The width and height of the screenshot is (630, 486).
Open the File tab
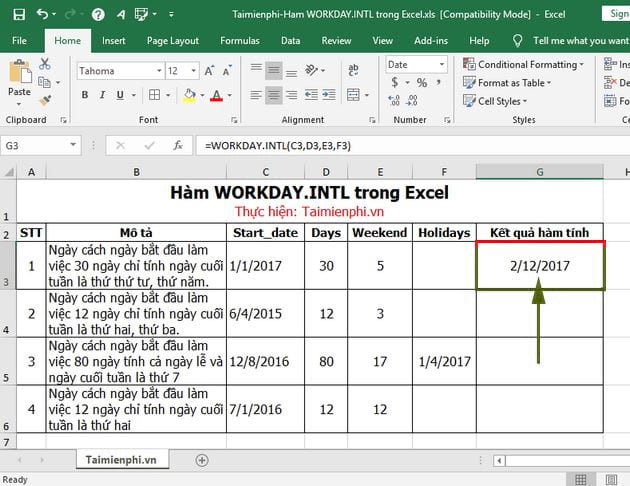pyautogui.click(x=19, y=41)
